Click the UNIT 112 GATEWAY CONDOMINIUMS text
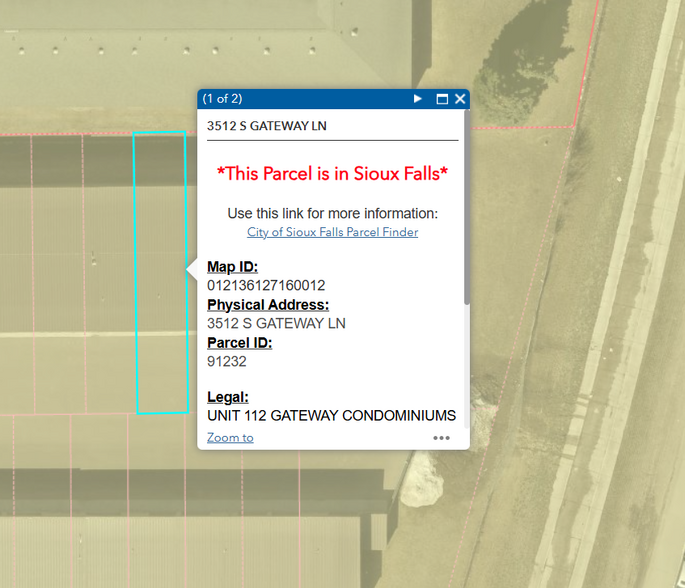Image resolution: width=685 pixels, height=588 pixels. (x=331, y=415)
